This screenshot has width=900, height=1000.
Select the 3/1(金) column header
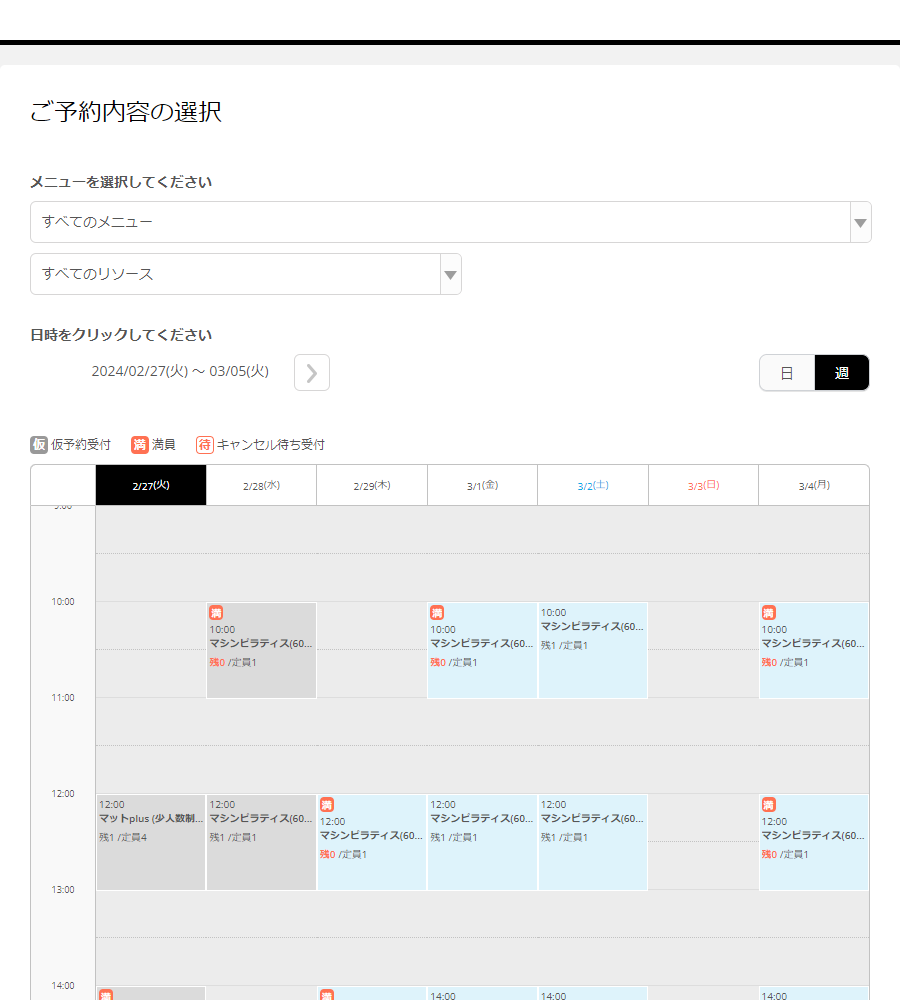coord(482,485)
